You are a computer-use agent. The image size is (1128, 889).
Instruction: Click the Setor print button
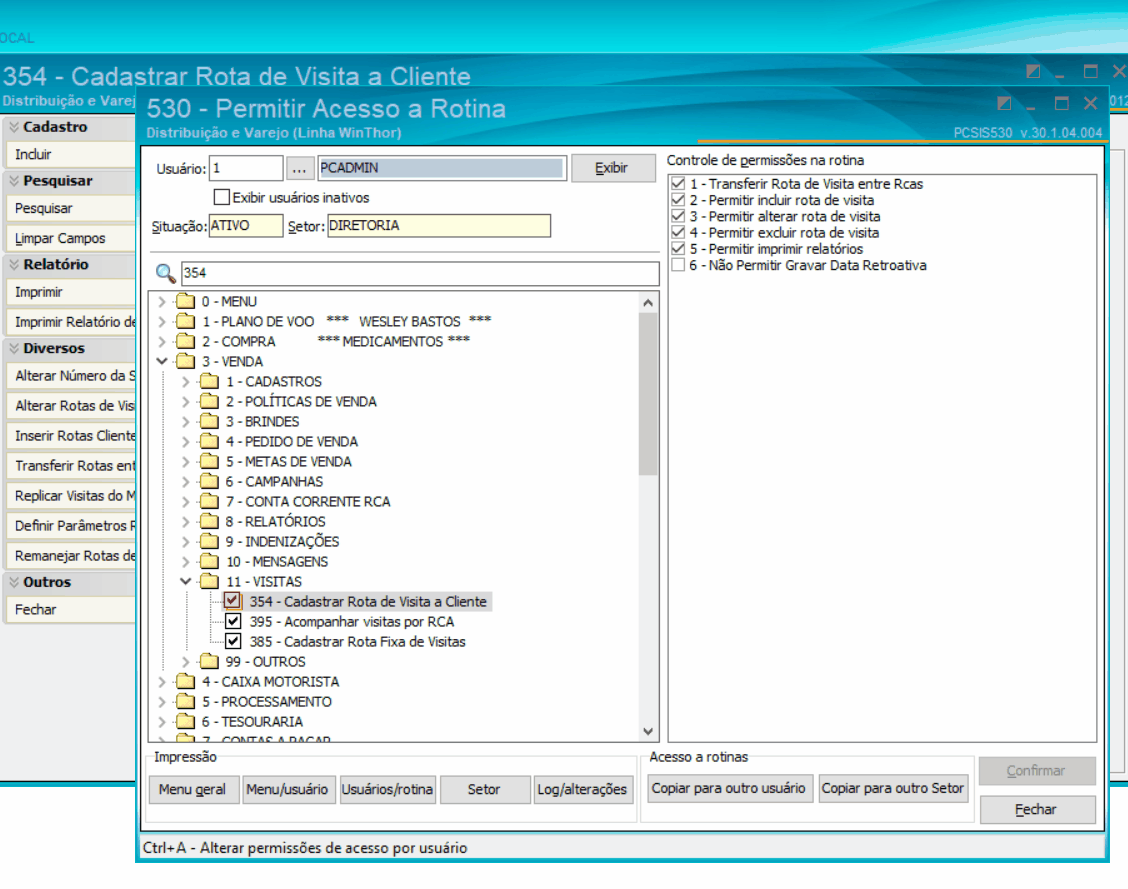coord(485,789)
